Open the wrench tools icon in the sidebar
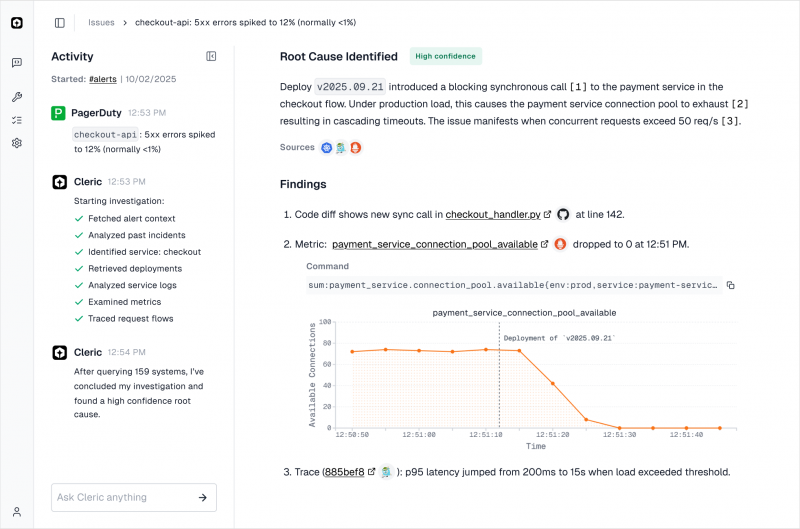The height and width of the screenshot is (529, 800). click(x=17, y=97)
